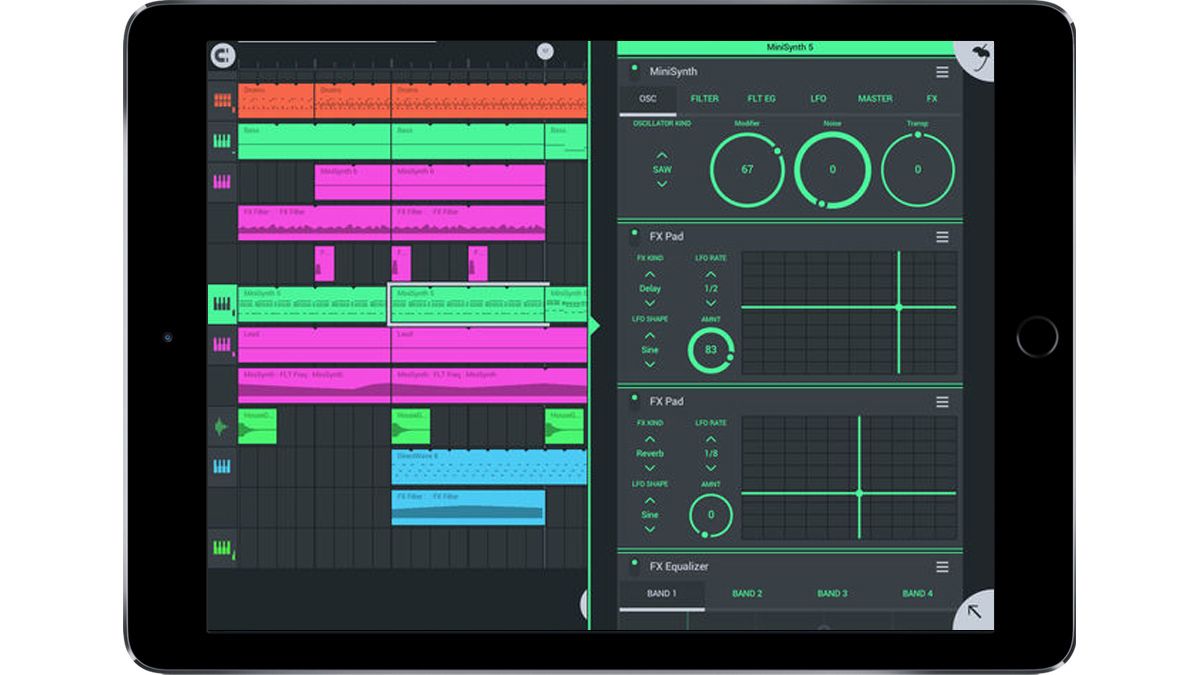Viewport: 1200px width, 675px height.
Task: Click the expand arrow in the bottom-right corner
Action: click(974, 612)
